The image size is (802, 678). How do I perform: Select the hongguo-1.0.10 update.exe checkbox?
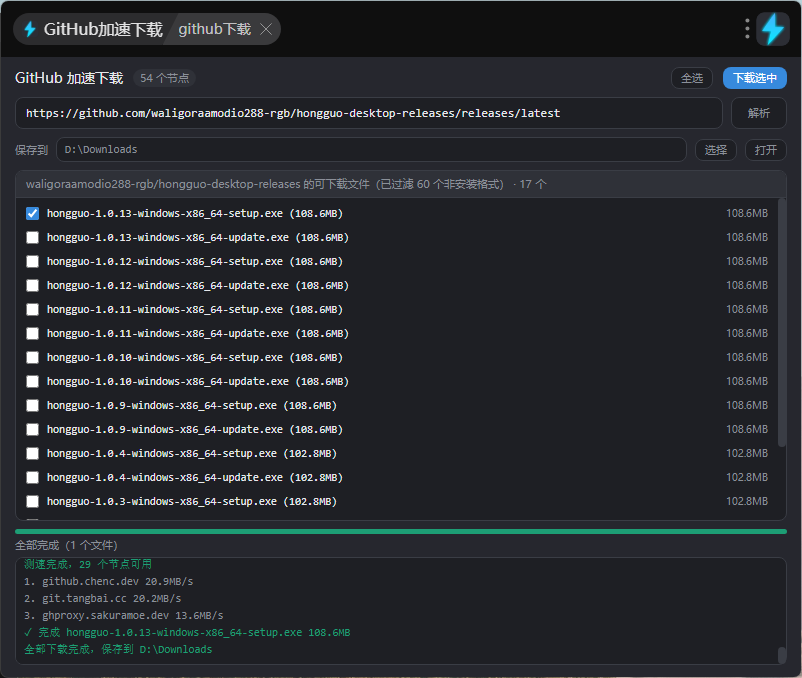[x=32, y=381]
